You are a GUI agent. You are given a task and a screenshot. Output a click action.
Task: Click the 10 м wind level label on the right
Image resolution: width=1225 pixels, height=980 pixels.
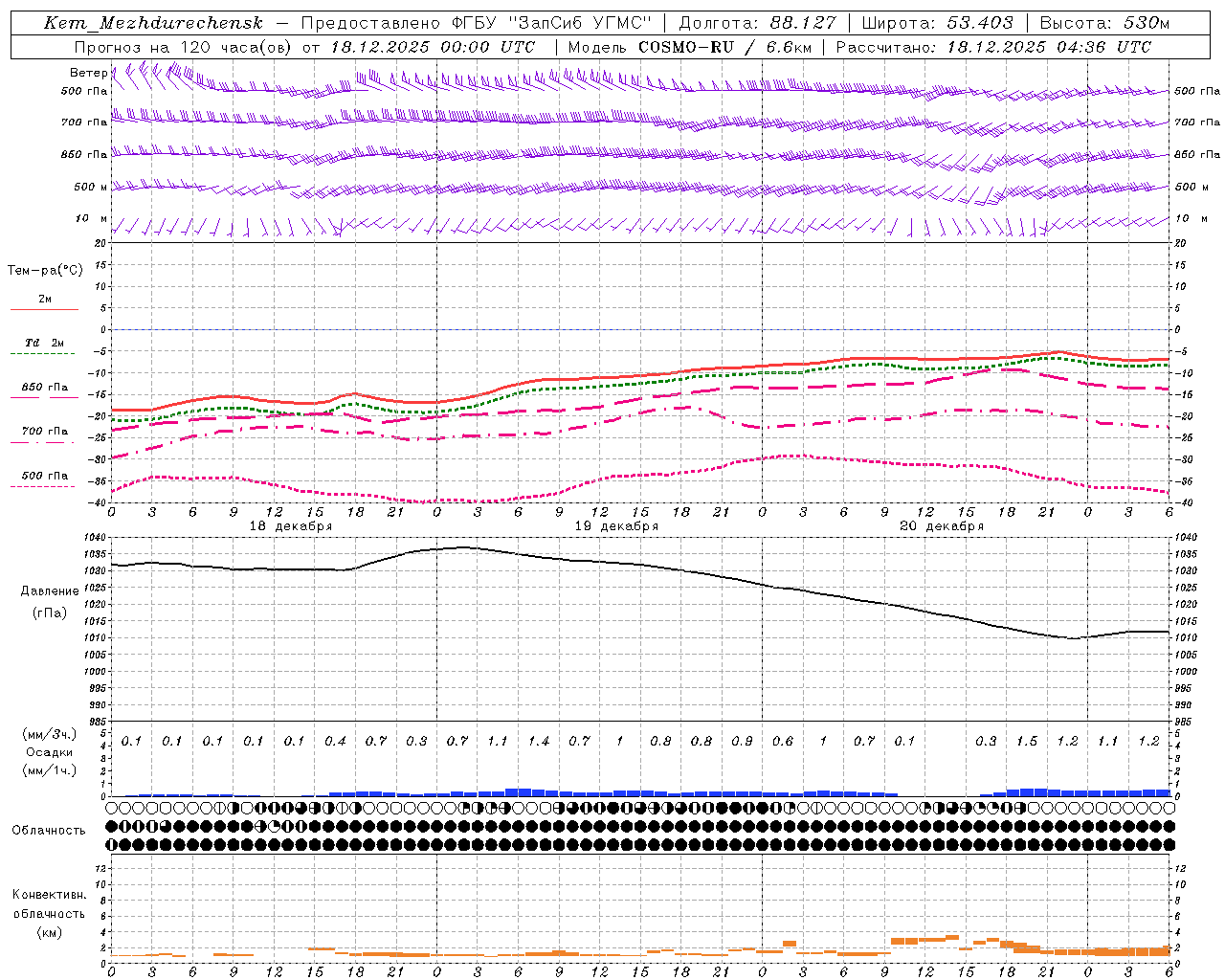click(x=1191, y=219)
